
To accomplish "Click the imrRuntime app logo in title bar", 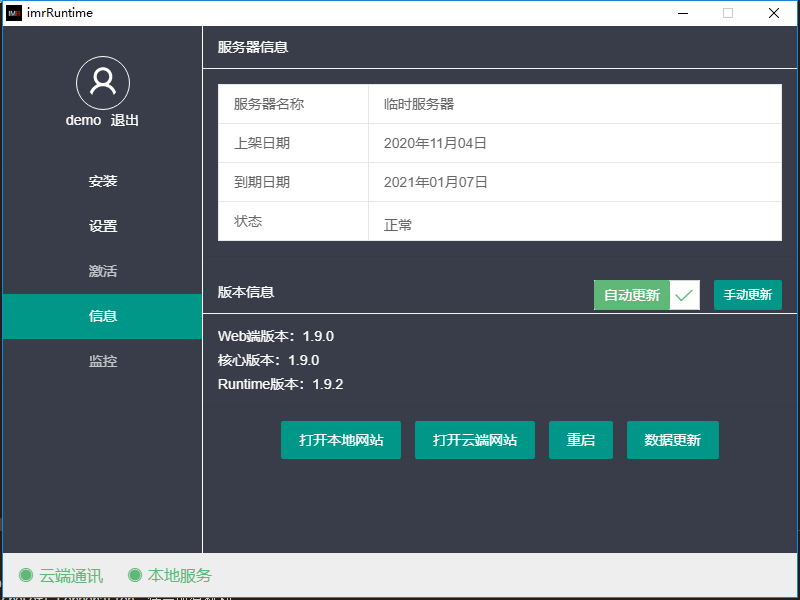I will point(14,13).
